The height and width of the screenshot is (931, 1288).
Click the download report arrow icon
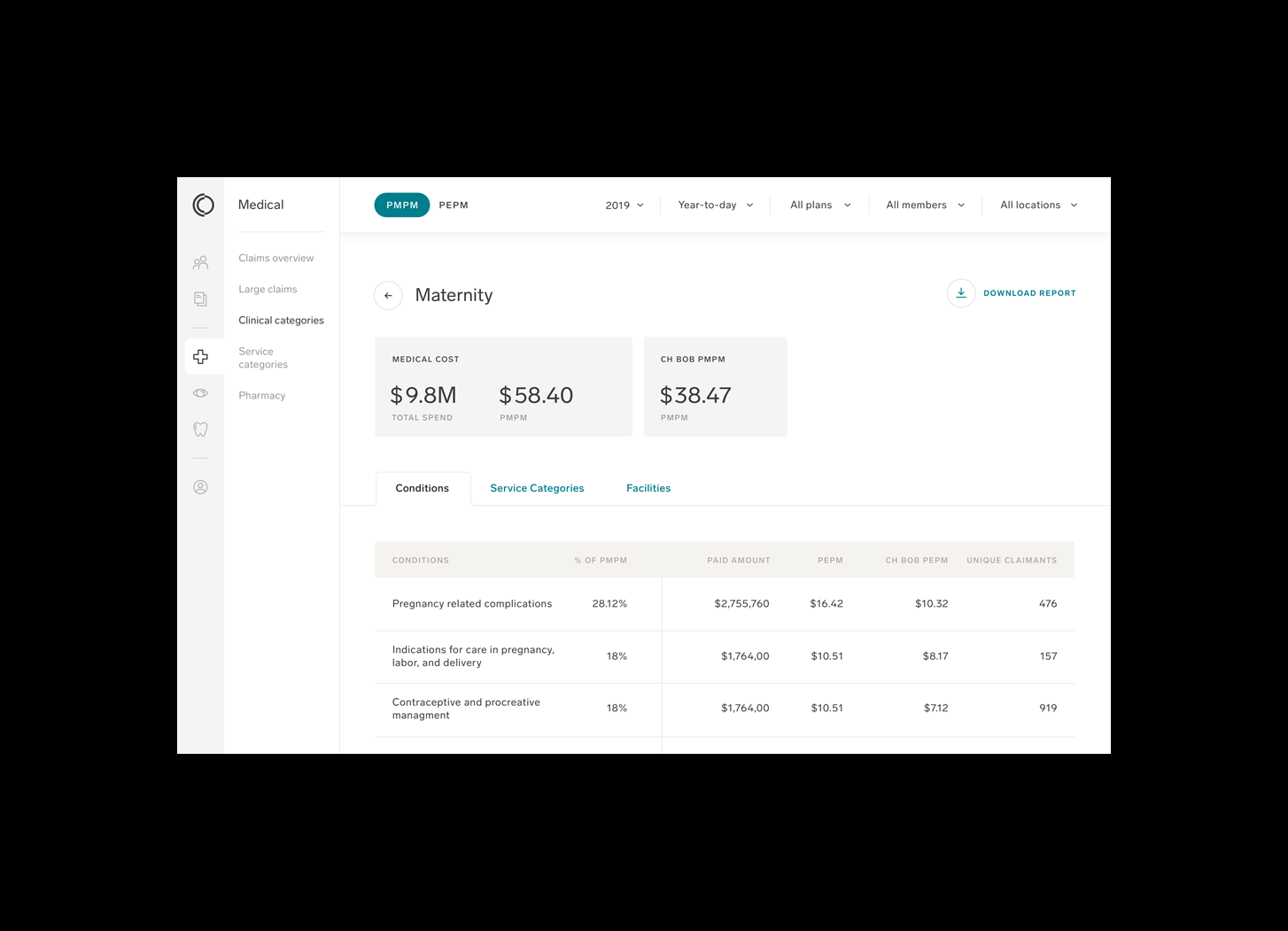[x=961, y=293]
